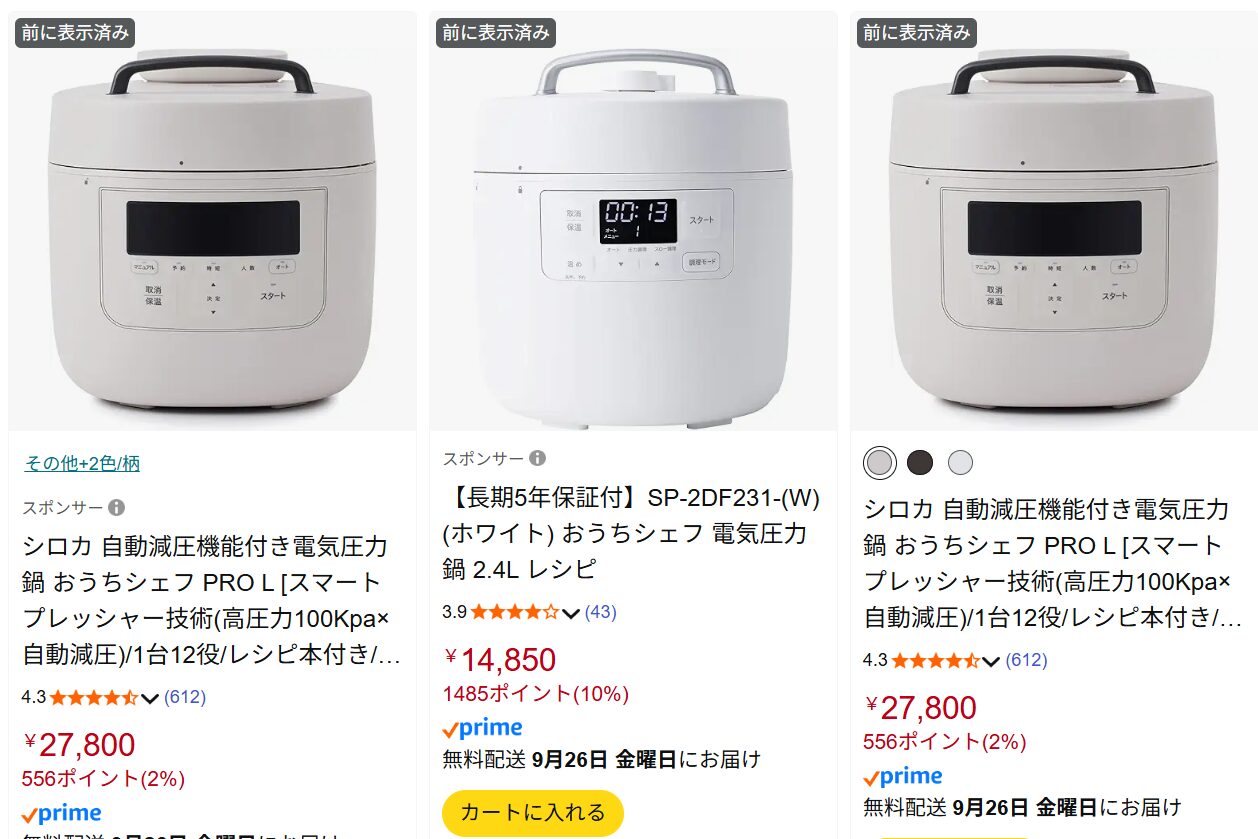Open the 612 reviews link of third product
Viewport: 1258px width, 839px height.
1026,660
